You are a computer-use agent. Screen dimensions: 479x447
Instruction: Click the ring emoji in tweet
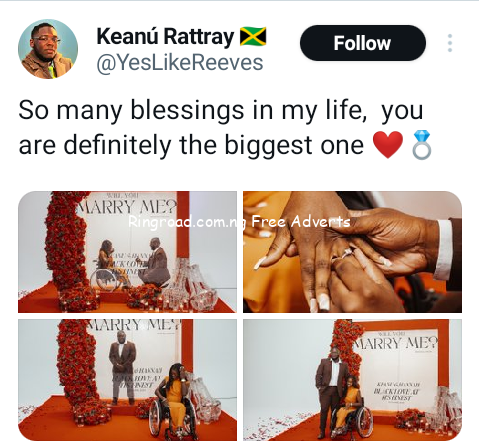pos(422,145)
